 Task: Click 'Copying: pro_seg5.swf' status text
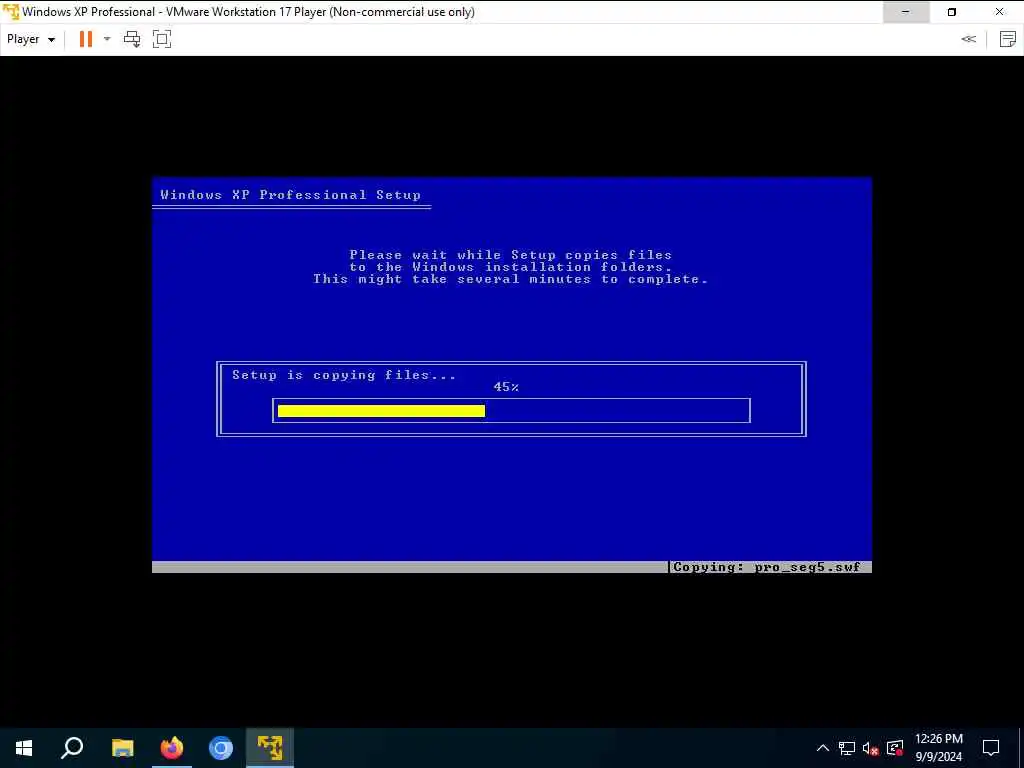(x=767, y=567)
